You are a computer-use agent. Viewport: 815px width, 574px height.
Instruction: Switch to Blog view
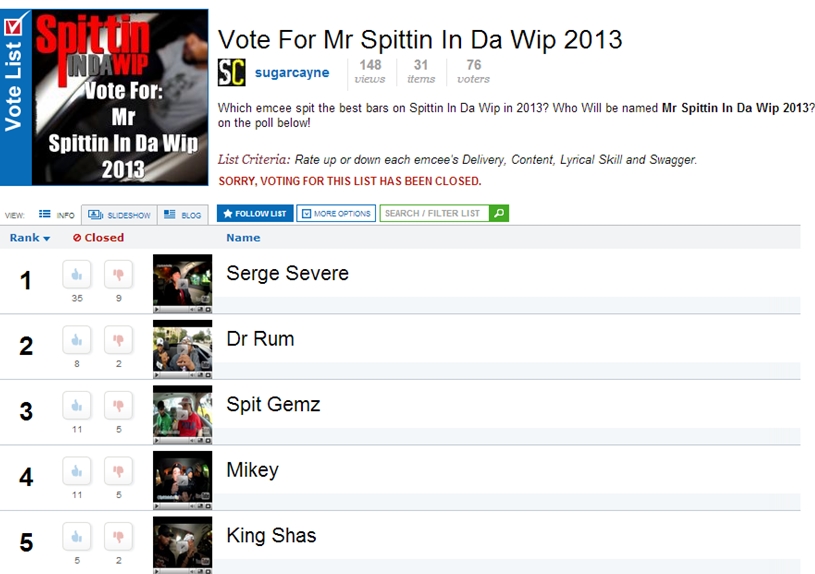(x=182, y=214)
